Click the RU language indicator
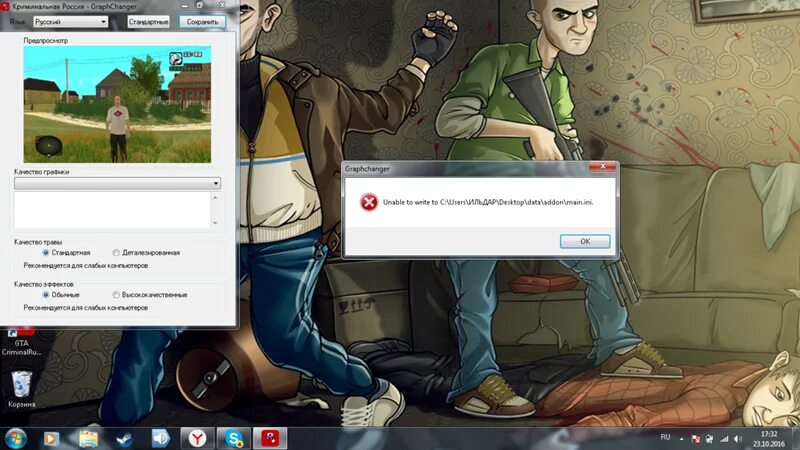This screenshot has height=450, width=800. [x=665, y=437]
